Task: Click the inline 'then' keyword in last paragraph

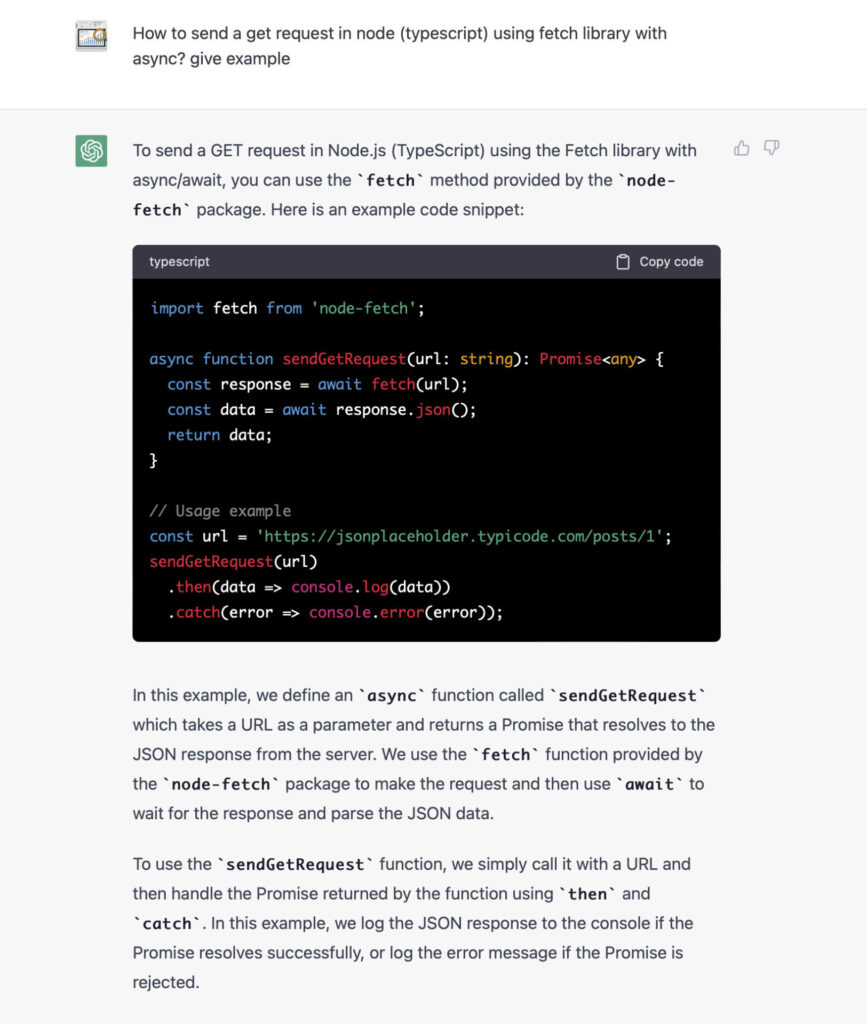Action: click(x=587, y=893)
